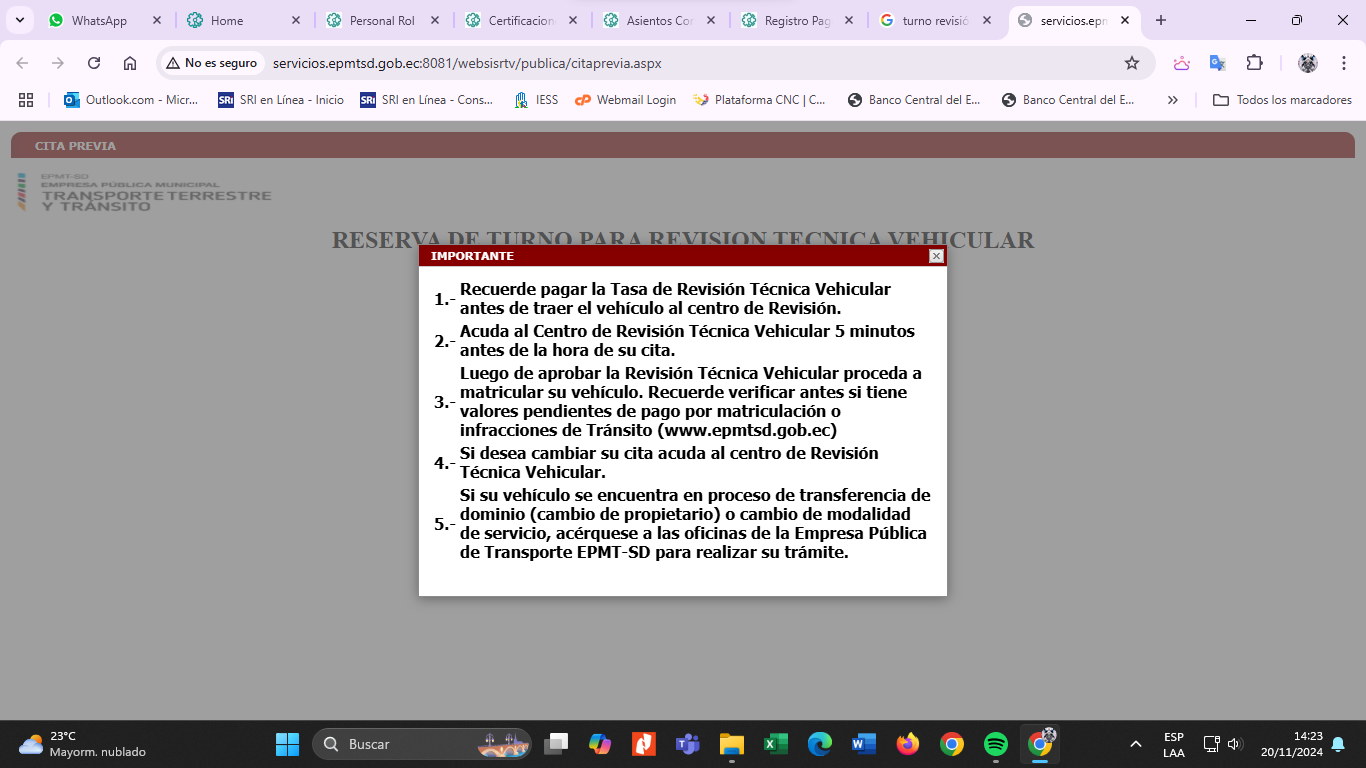Open Excel from the taskbar
This screenshot has width=1366, height=768.
(x=775, y=744)
